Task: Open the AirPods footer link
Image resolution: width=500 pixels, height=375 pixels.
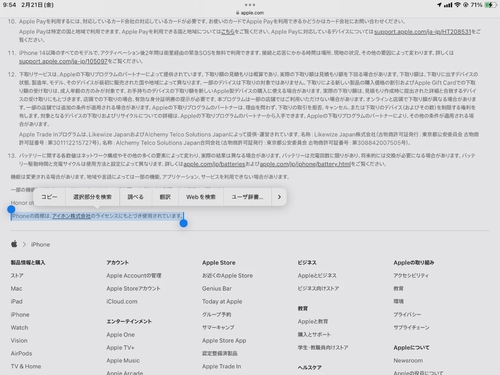Action: click(21, 354)
